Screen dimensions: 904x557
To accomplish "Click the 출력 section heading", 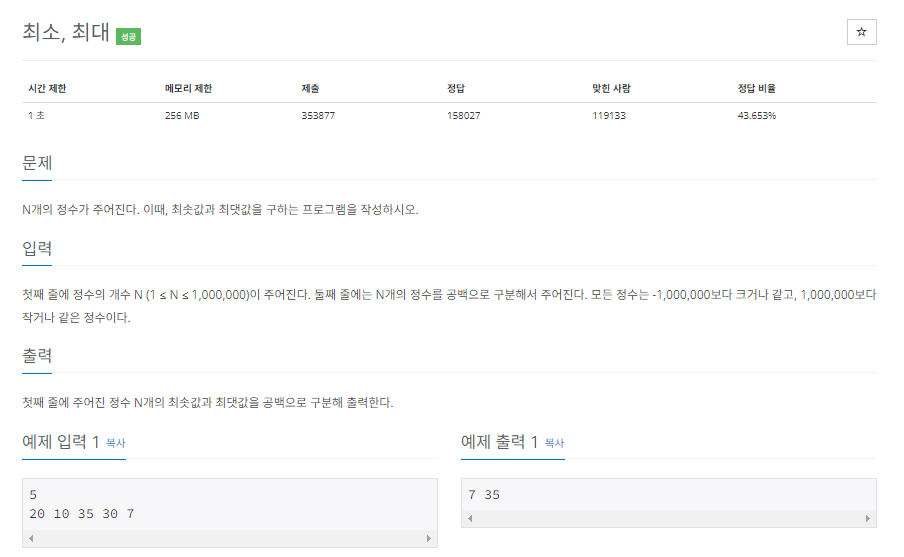I will coord(37,355).
